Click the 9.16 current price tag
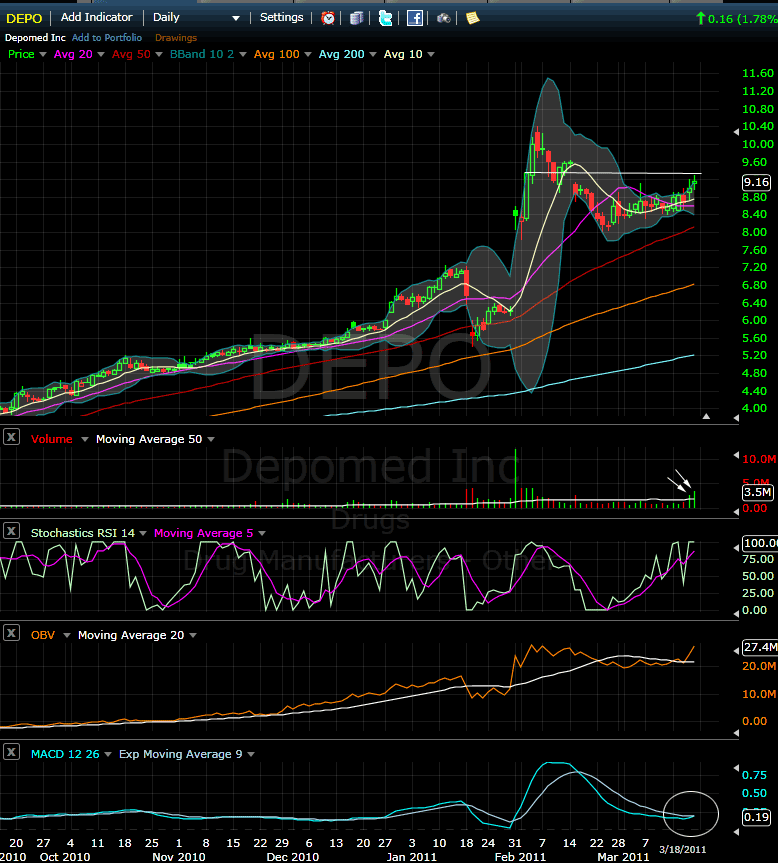778x863 pixels. coord(757,182)
